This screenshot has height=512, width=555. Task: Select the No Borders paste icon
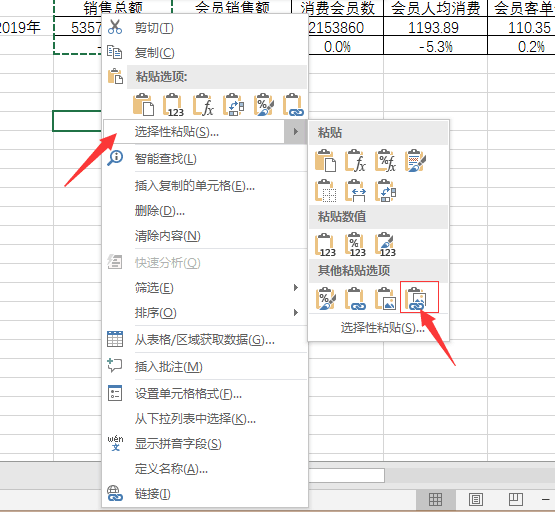(x=325, y=191)
